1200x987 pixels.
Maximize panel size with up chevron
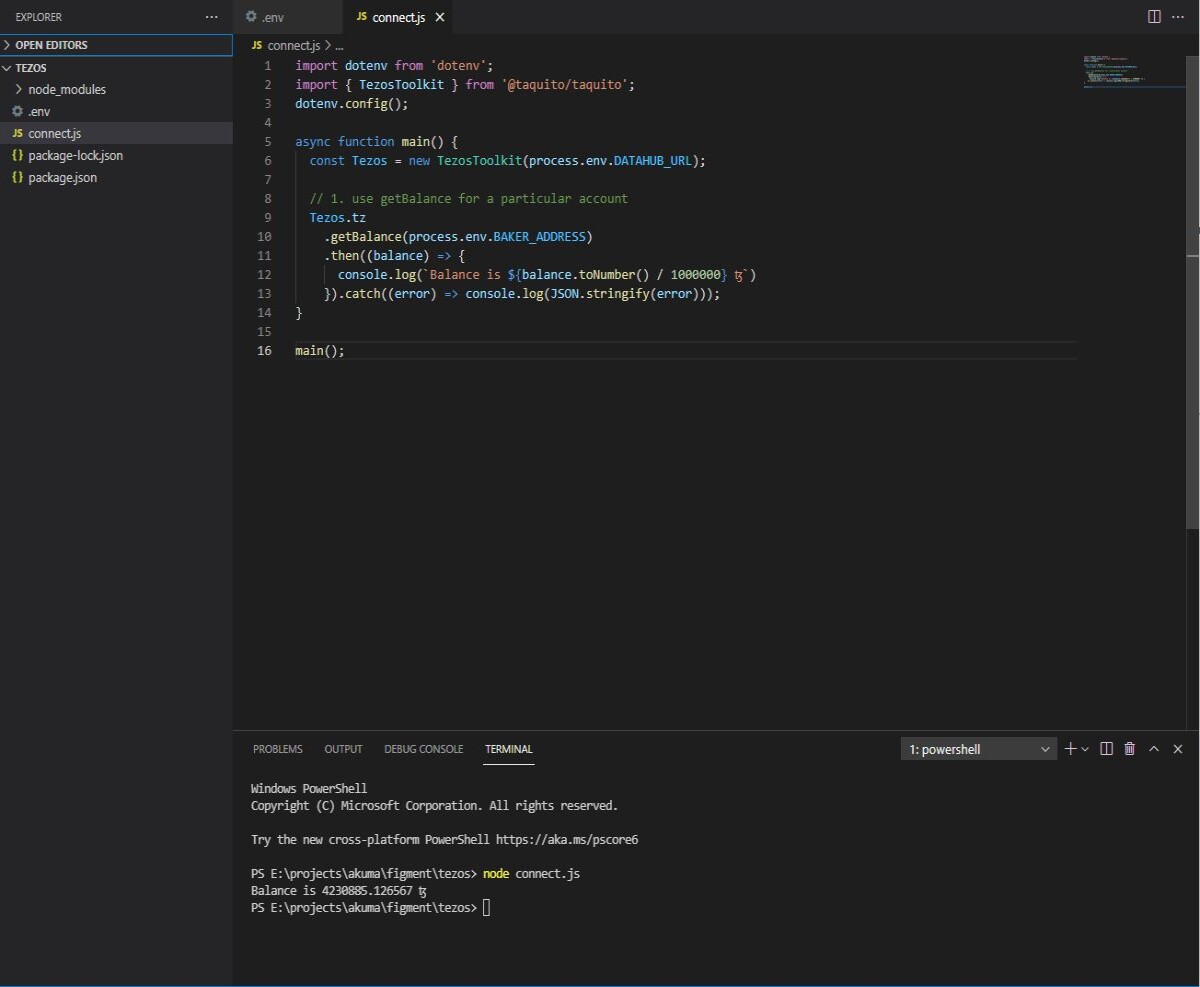tap(1154, 748)
